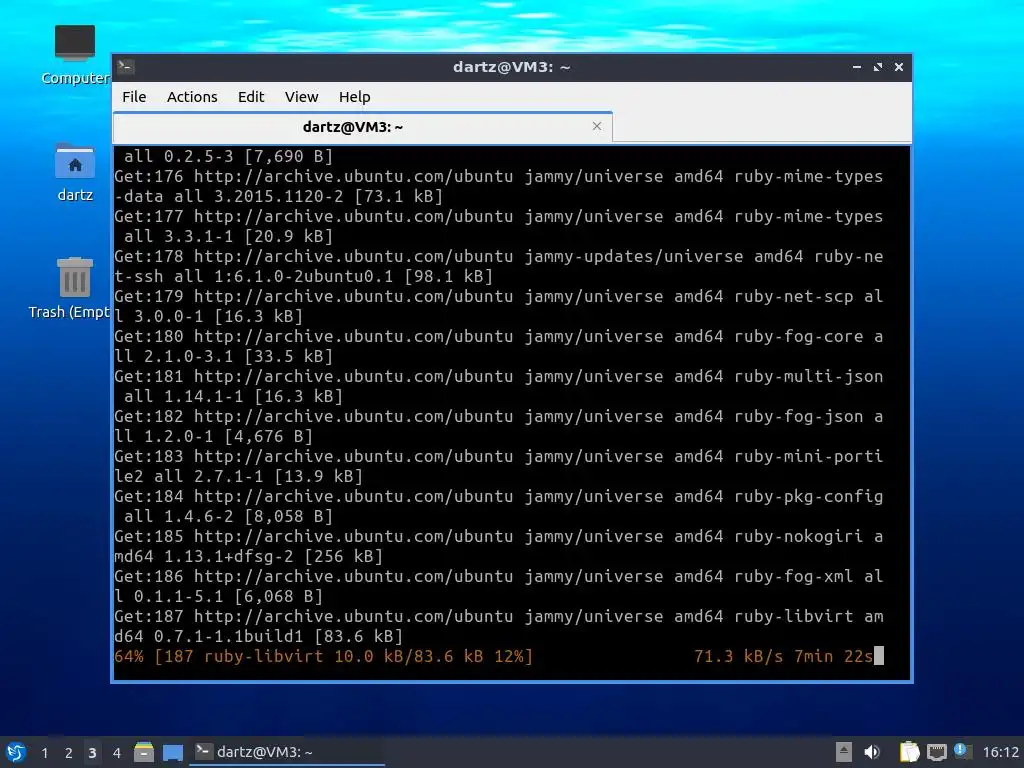Select the dartz@VM3 taskbar window button

click(287, 752)
